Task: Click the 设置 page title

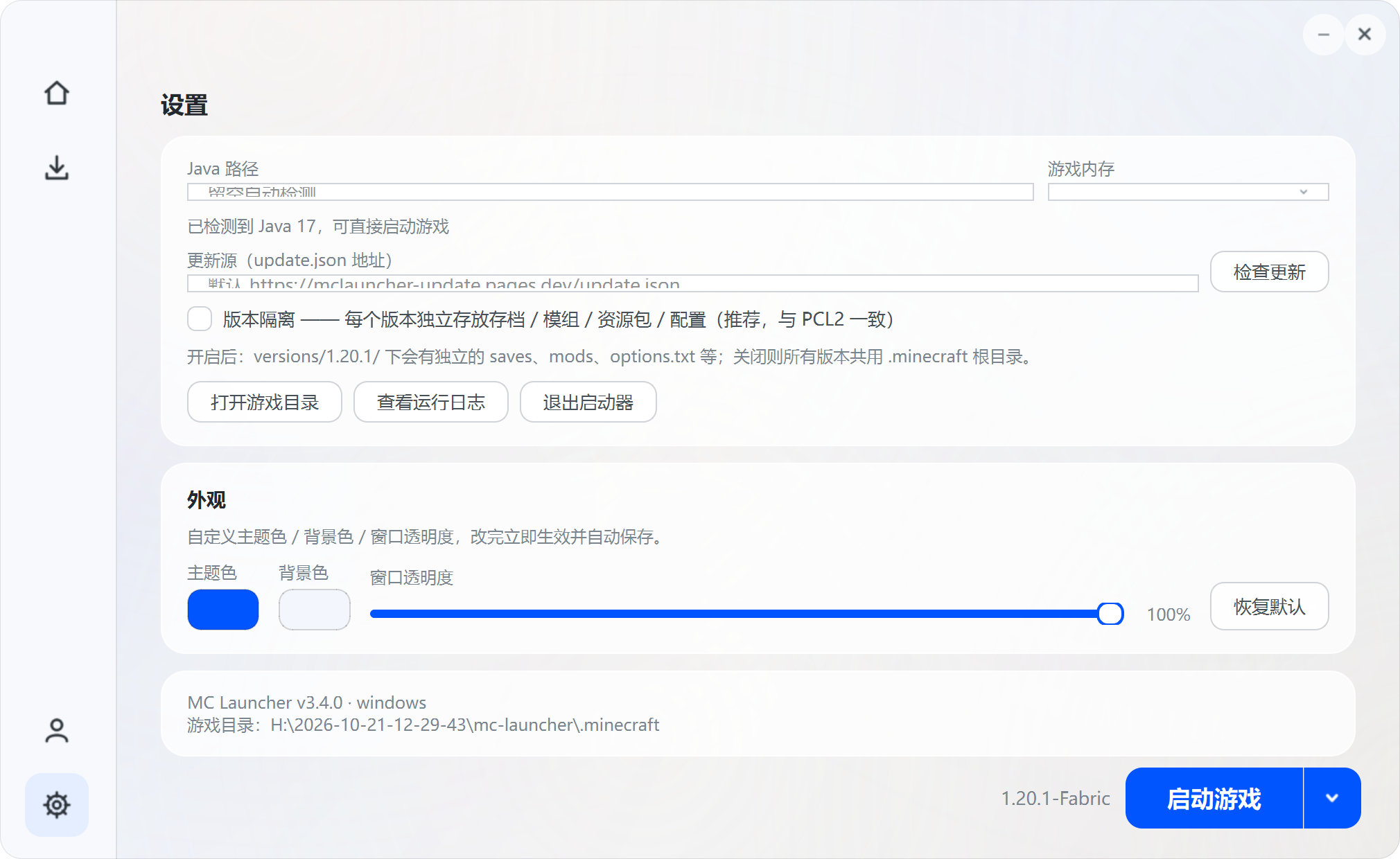Action: pyautogui.click(x=184, y=105)
